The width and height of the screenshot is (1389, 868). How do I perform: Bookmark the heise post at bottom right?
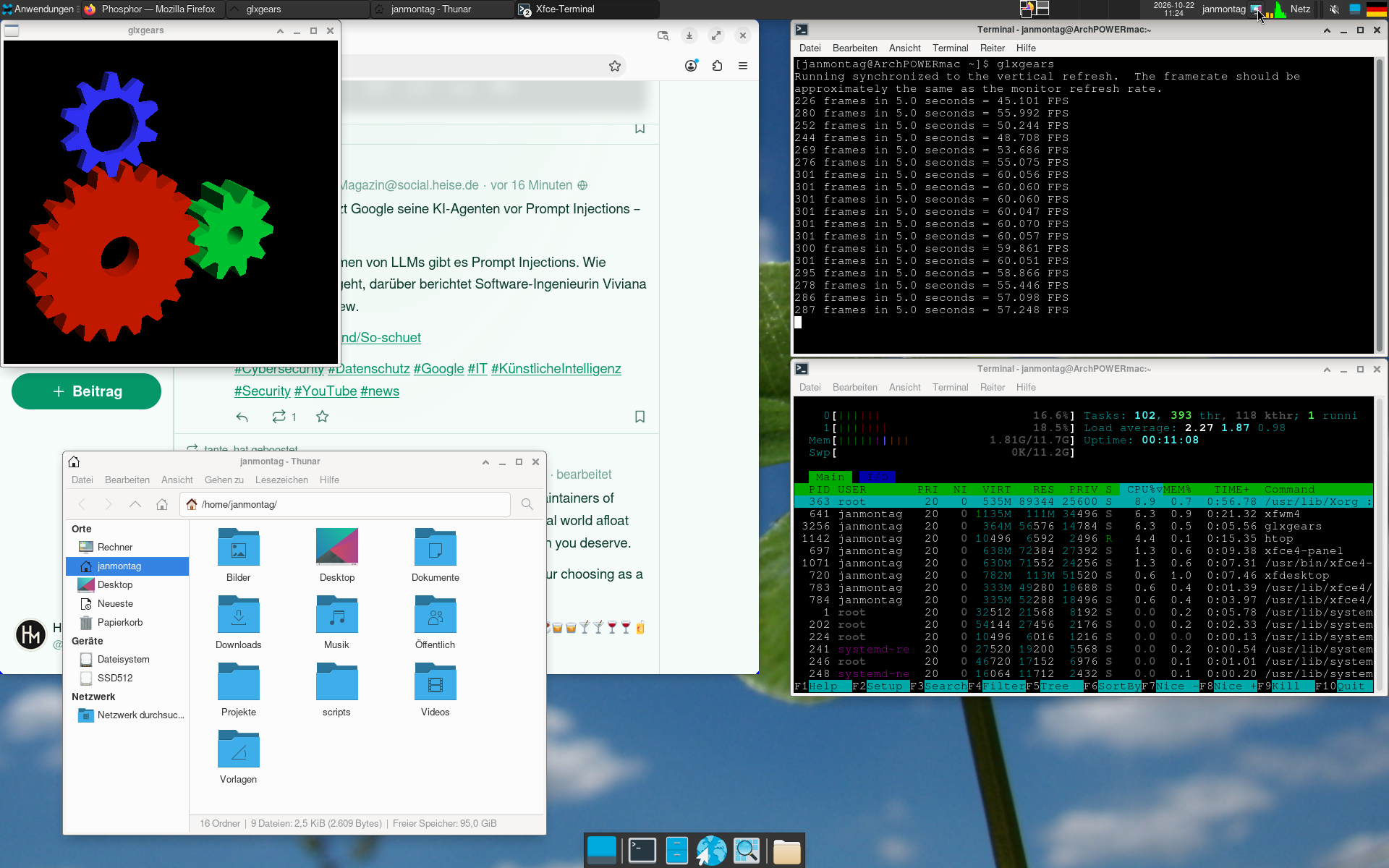tap(640, 417)
